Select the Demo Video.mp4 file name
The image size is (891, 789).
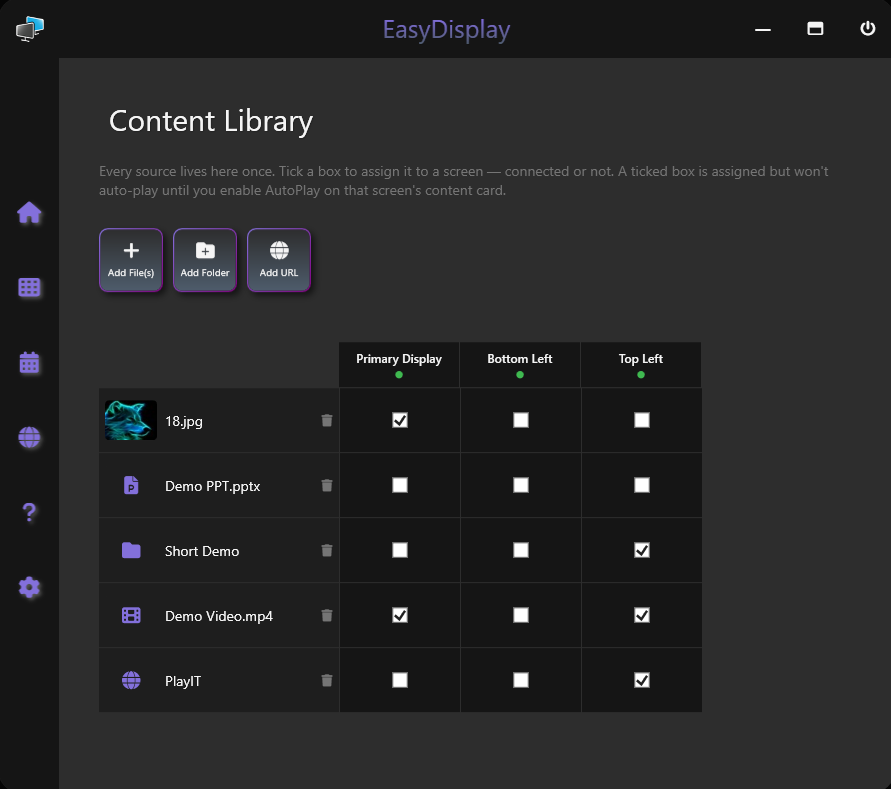[219, 616]
